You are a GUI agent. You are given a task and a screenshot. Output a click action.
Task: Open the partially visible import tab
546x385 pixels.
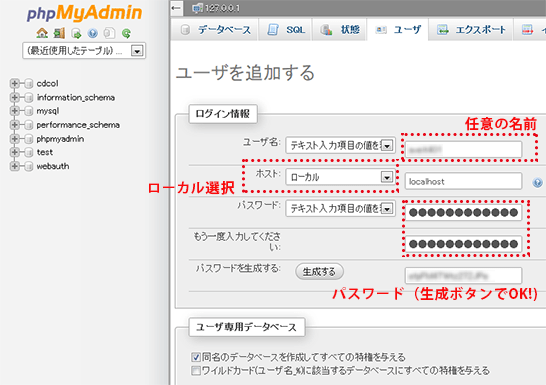click(530, 30)
